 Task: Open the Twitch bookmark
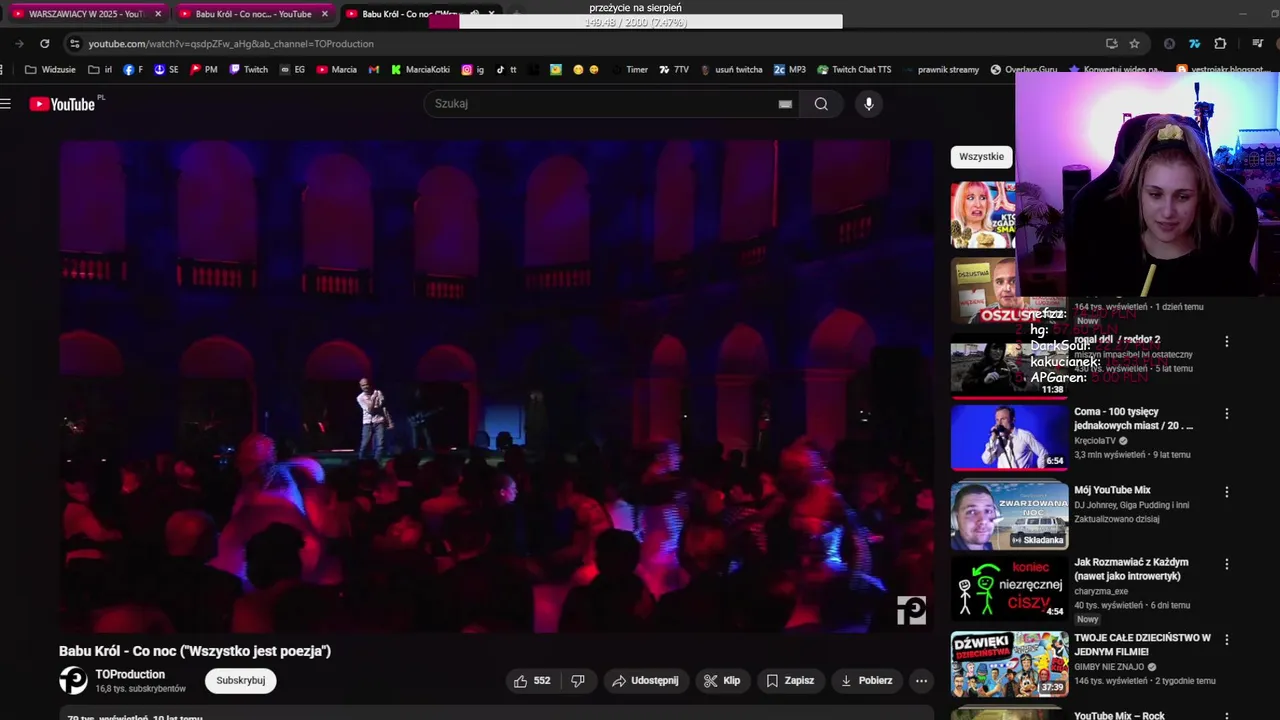pyautogui.click(x=249, y=70)
